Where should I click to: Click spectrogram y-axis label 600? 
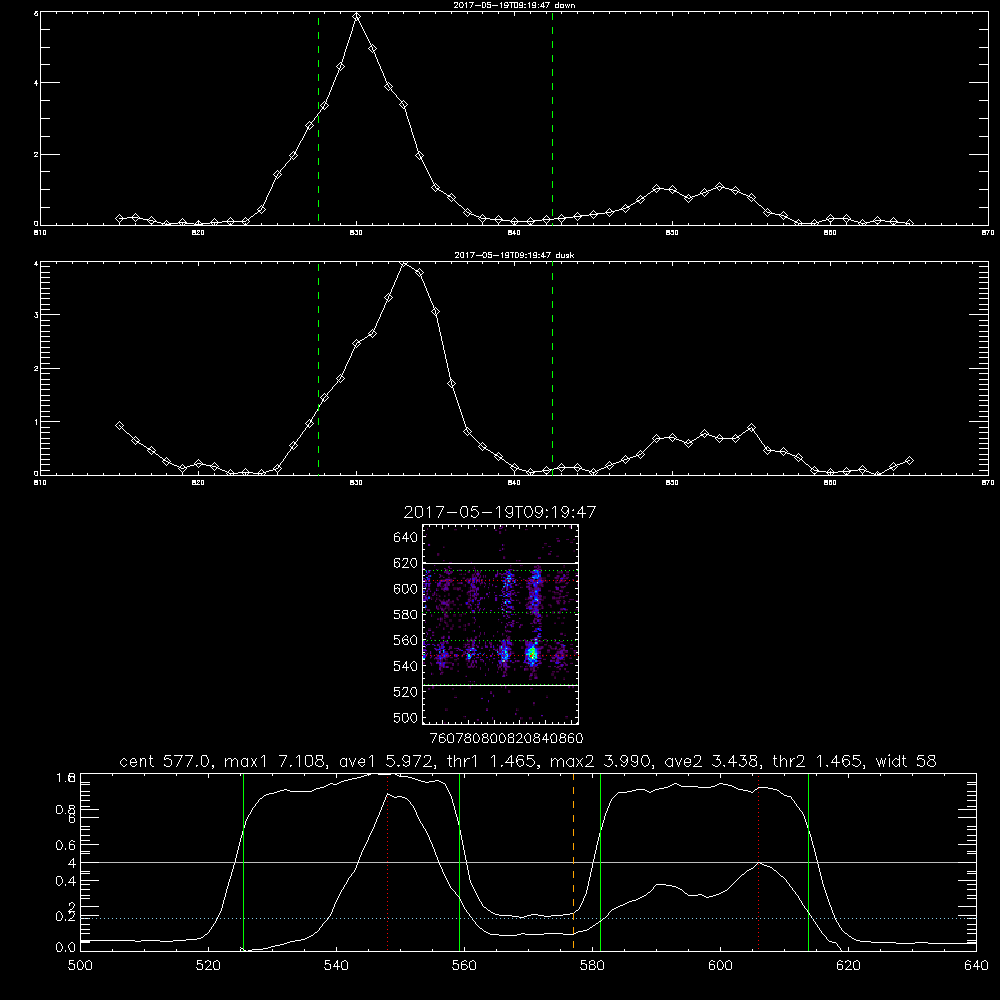coord(406,589)
